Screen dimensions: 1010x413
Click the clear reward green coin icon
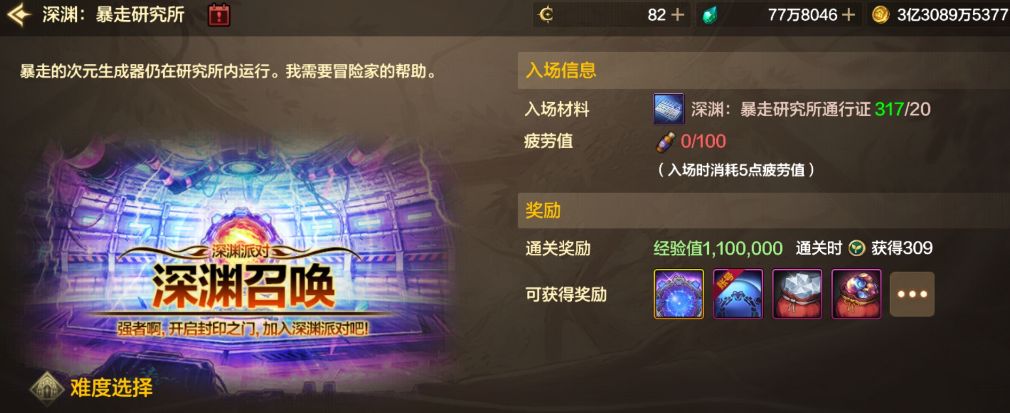[x=856, y=248]
